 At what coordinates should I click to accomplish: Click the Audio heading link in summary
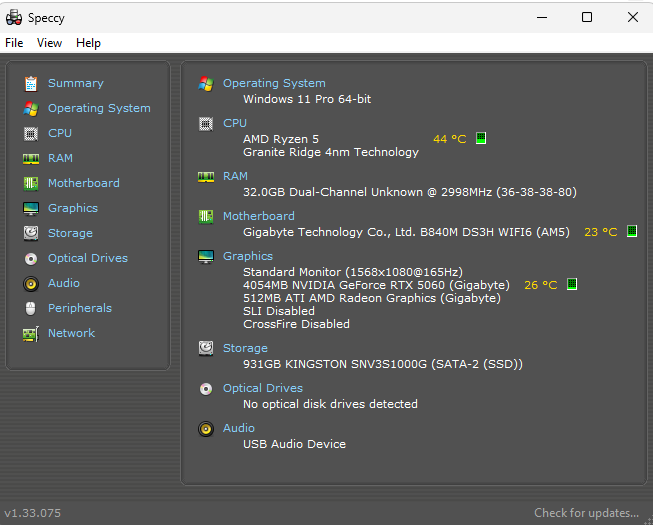pyautogui.click(x=239, y=428)
